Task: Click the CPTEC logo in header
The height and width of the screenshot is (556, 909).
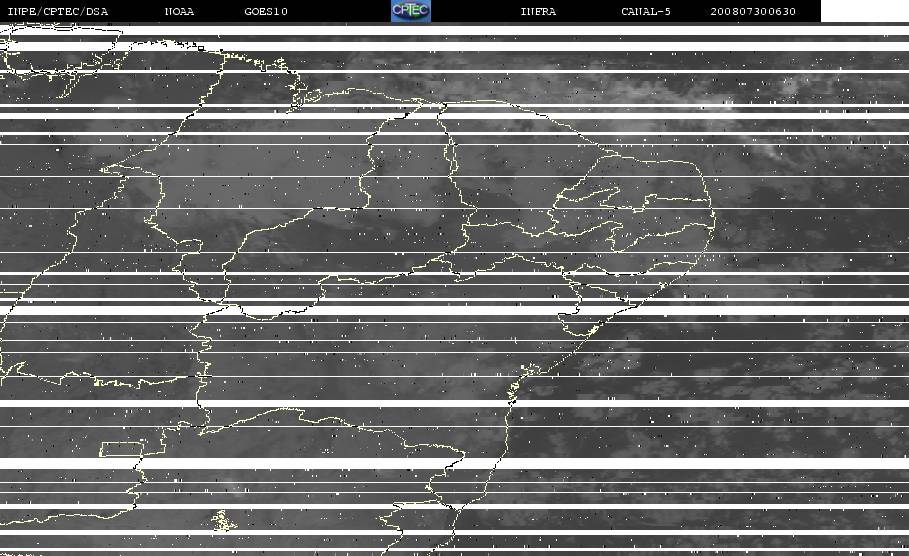Action: pyautogui.click(x=411, y=10)
